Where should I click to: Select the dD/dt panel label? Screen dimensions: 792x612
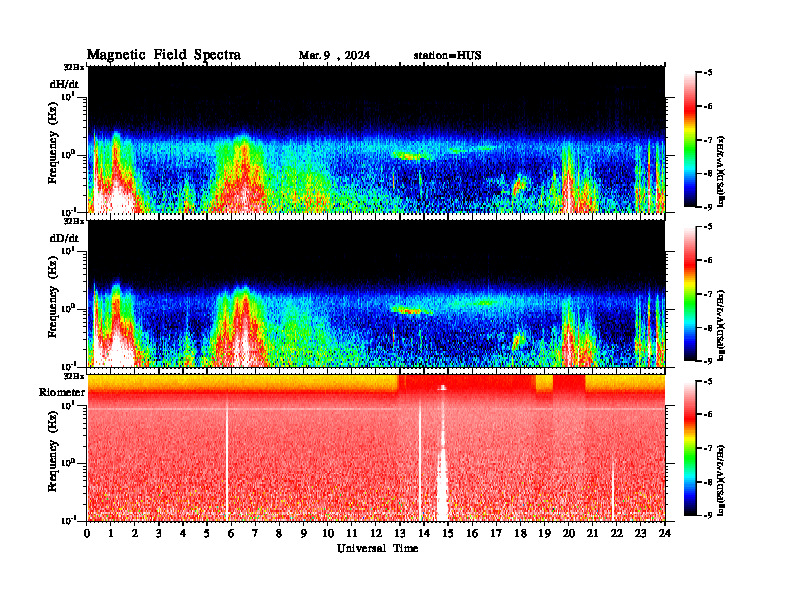pyautogui.click(x=64, y=238)
